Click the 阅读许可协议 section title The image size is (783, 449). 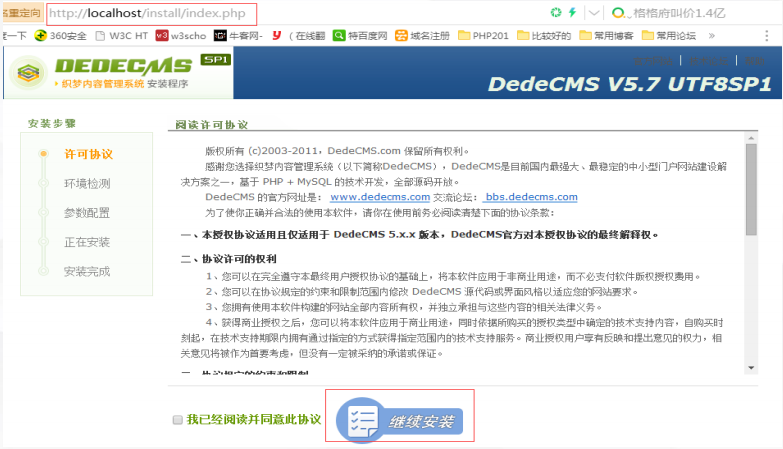point(212,125)
